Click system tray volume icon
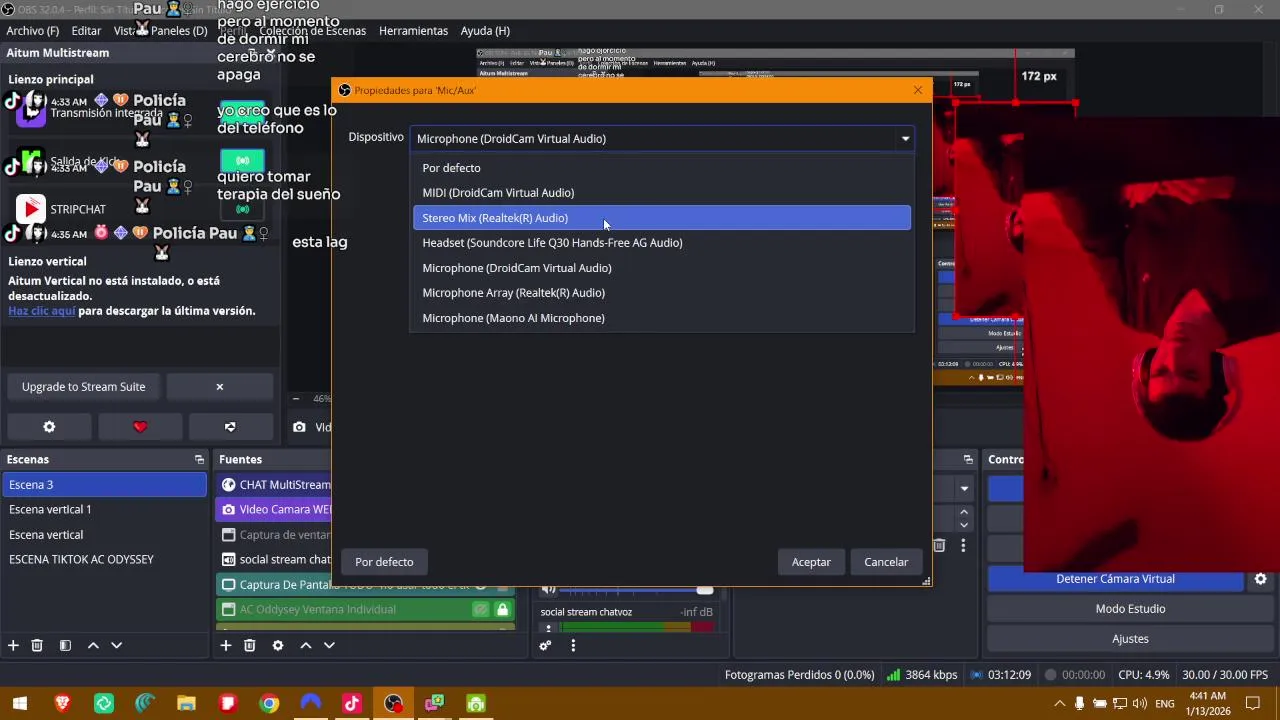Screen dimensions: 1280x720 coord(1140,704)
